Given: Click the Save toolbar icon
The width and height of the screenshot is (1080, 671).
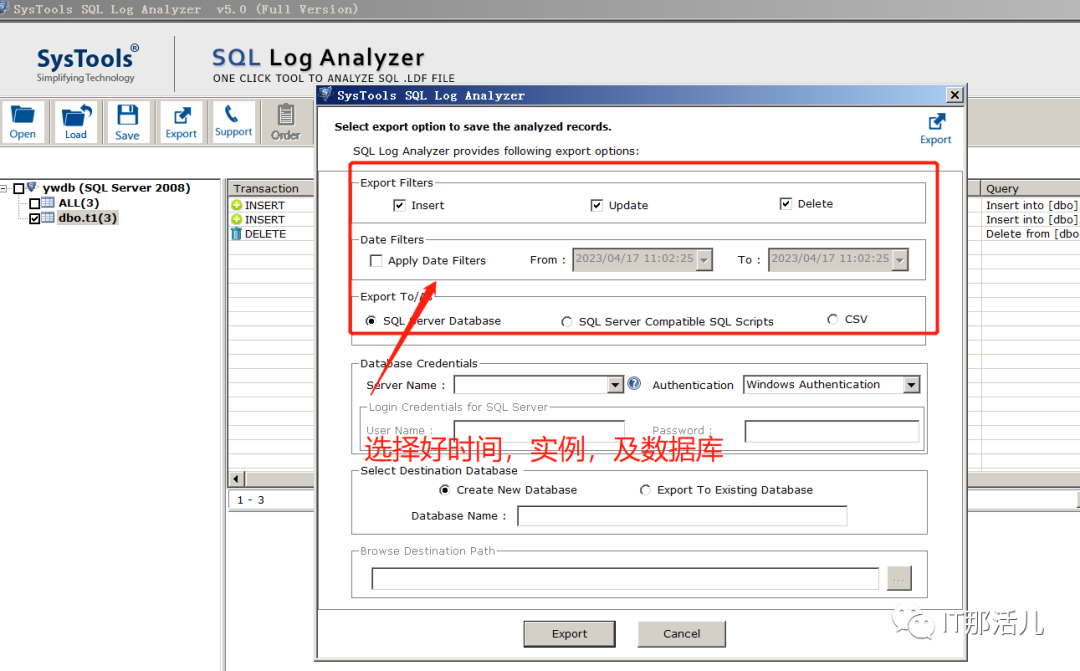Looking at the screenshot, I should coord(127,122).
